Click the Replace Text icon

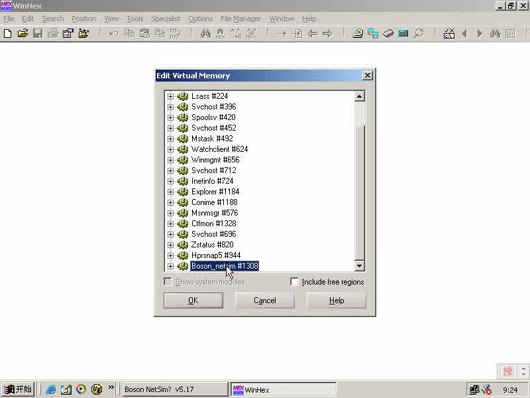pos(236,33)
